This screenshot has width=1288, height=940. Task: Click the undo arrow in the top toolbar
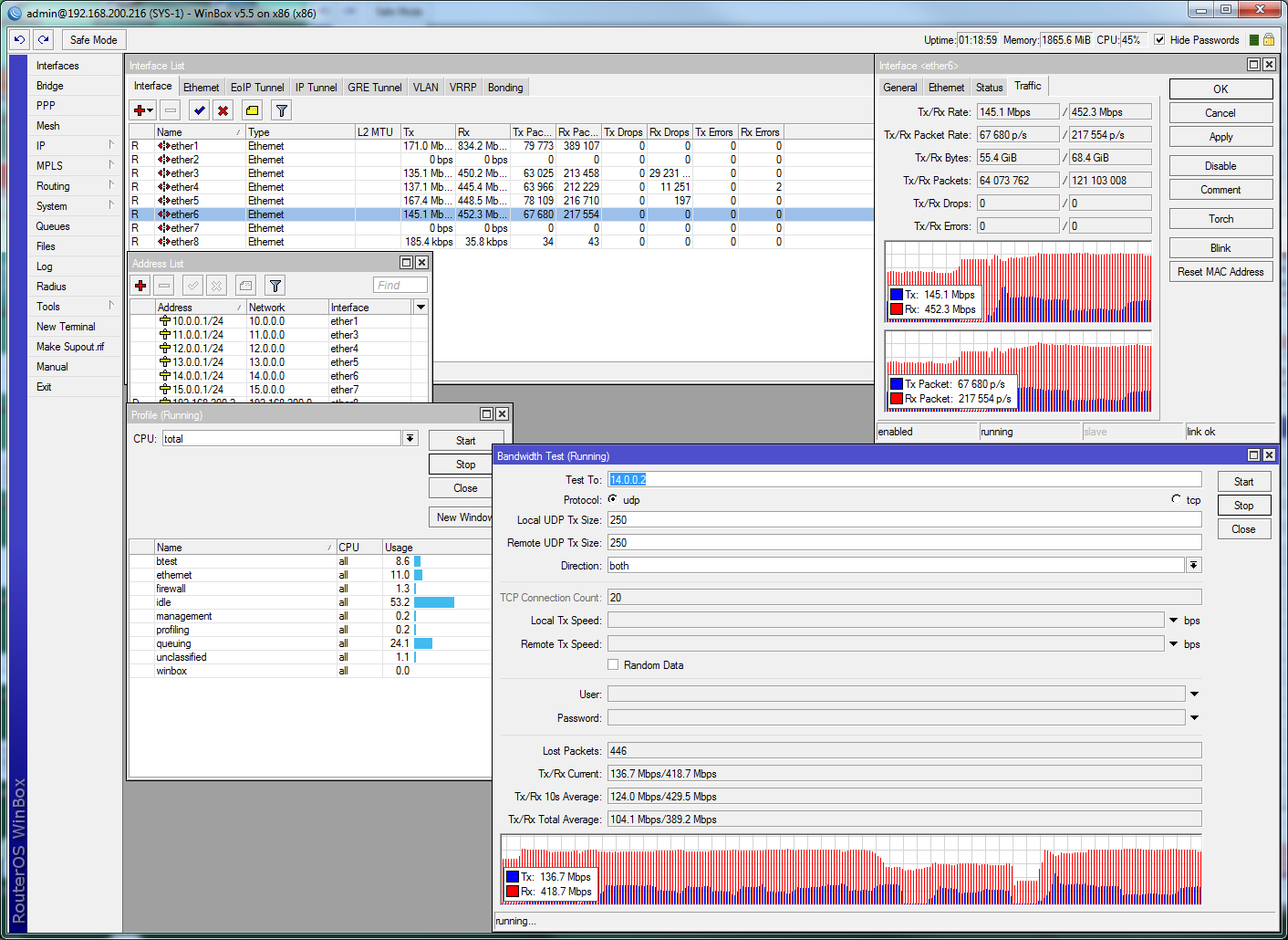pyautogui.click(x=18, y=39)
